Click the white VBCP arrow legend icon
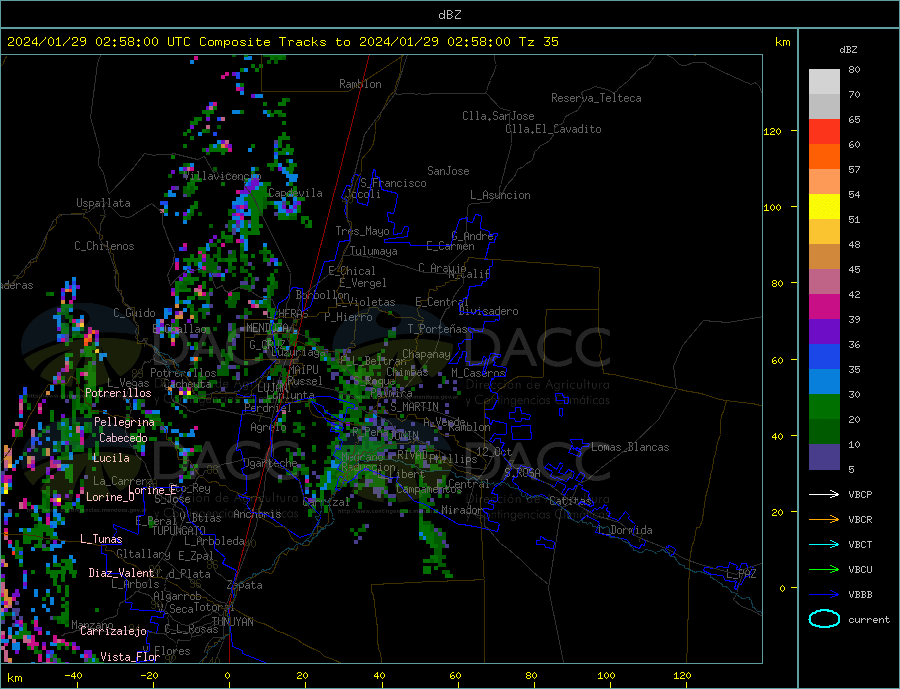Viewport: 900px width, 689px height. pos(824,494)
